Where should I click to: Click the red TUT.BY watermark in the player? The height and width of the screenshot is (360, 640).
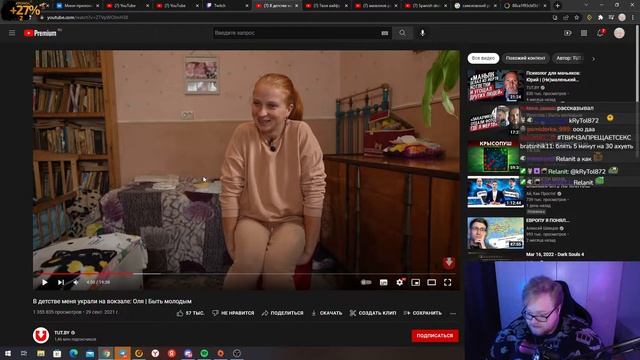pyautogui.click(x=449, y=263)
